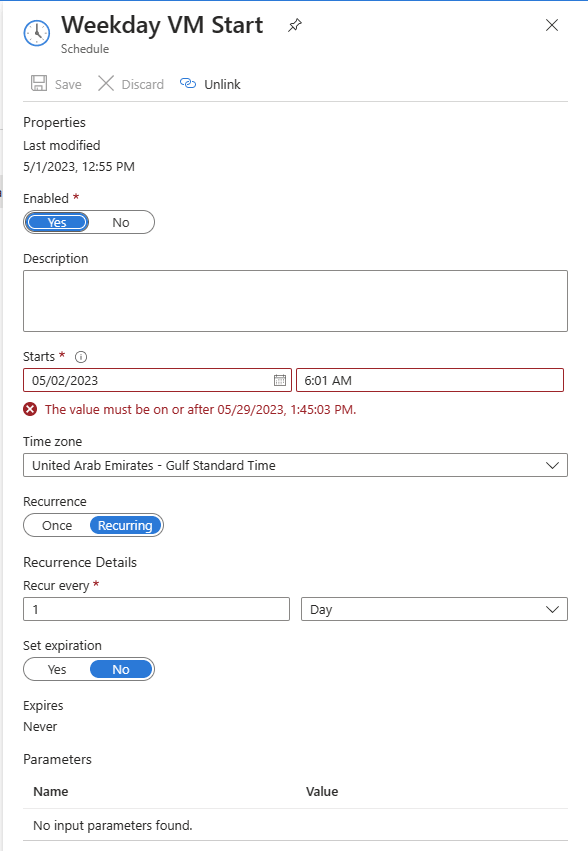Click the Unlink chain icon
Image resolution: width=588 pixels, height=851 pixels.
188,84
